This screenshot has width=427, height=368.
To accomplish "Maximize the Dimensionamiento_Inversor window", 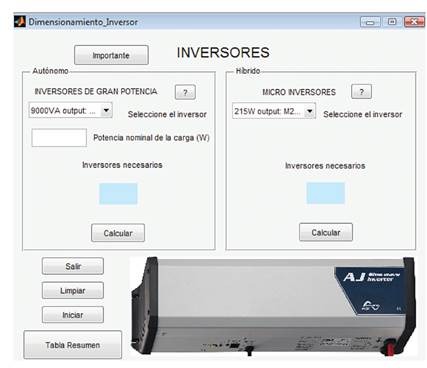I will (x=392, y=22).
